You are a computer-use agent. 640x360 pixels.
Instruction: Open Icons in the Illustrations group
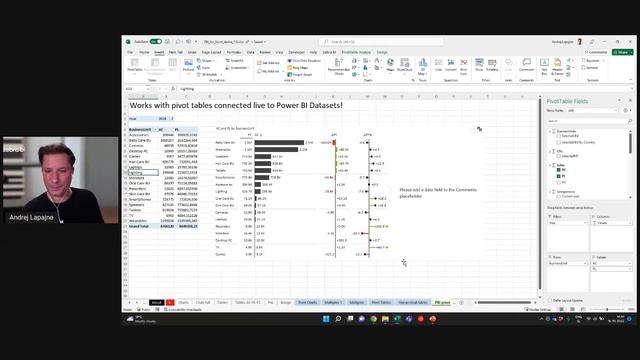[204, 67]
